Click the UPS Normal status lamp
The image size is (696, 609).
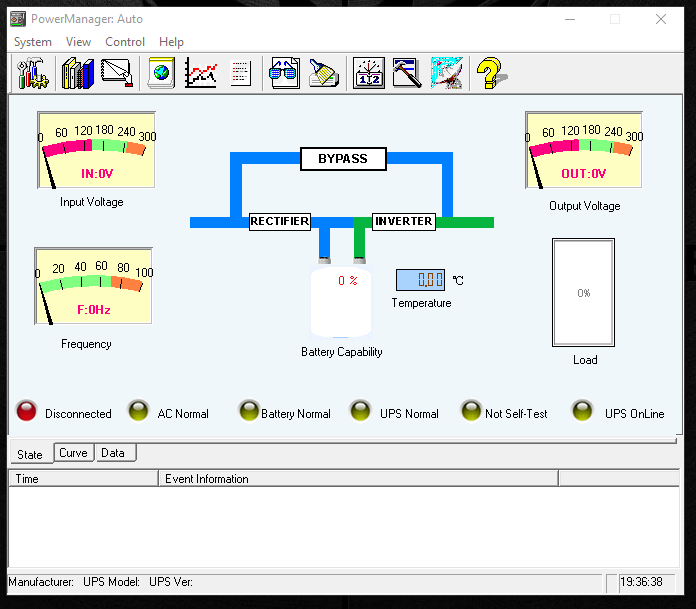pyautogui.click(x=360, y=411)
